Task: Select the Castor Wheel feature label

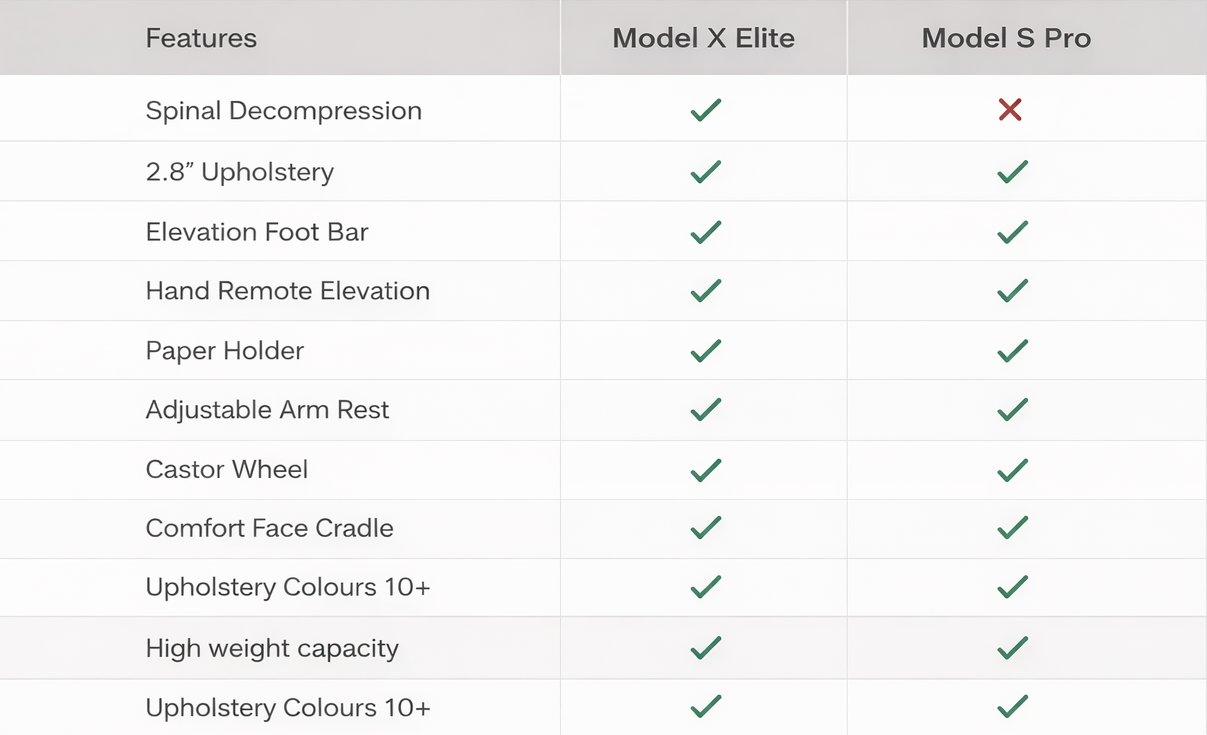Action: 227,469
